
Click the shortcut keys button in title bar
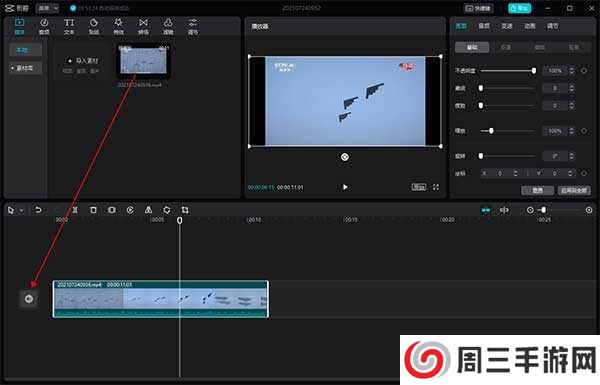pos(479,8)
